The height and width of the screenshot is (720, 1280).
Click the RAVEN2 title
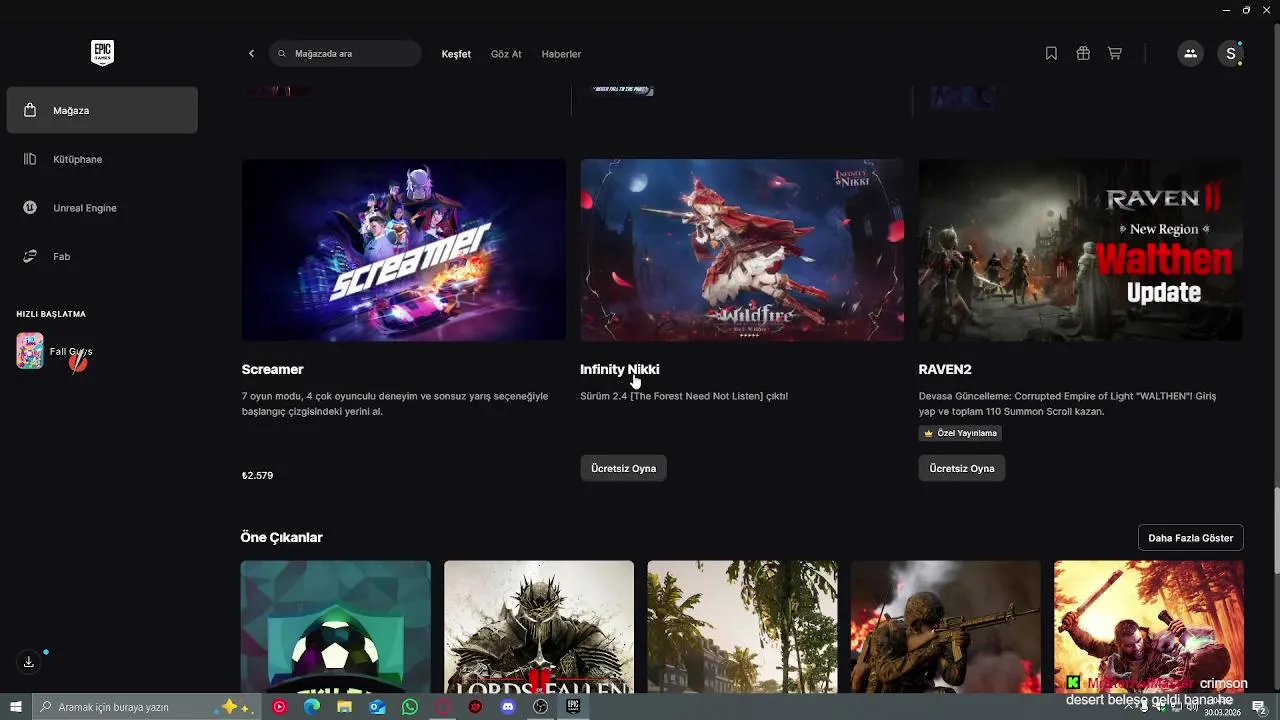[x=945, y=369]
